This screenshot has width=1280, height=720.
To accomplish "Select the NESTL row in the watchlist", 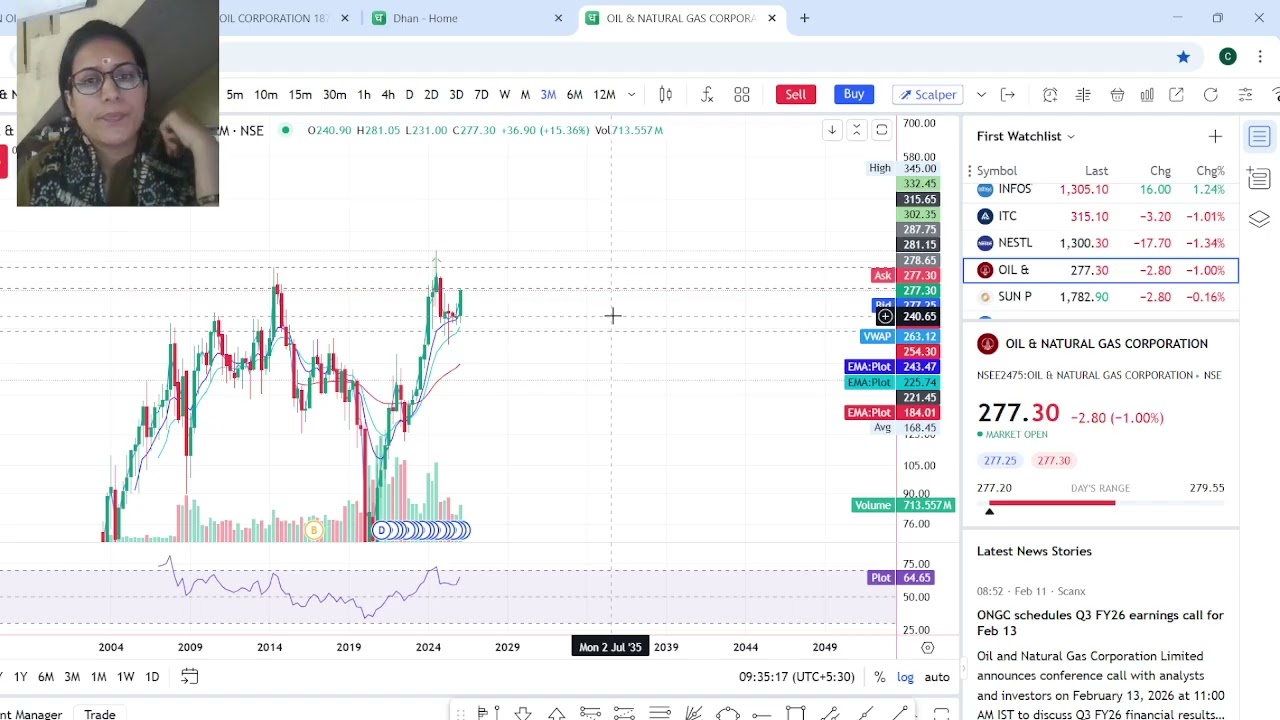I will (x=1101, y=243).
